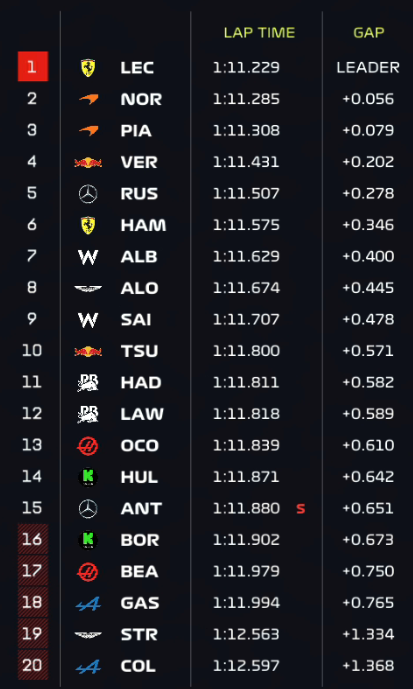
Task: Click the Alpine logo beside GAS
Action: [88, 603]
